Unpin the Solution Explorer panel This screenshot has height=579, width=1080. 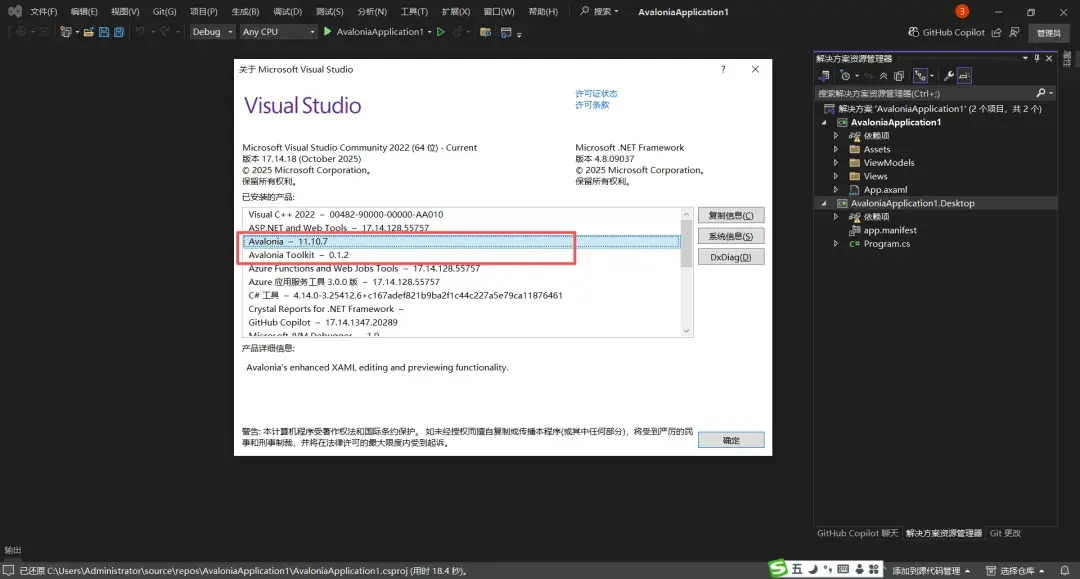point(1035,58)
